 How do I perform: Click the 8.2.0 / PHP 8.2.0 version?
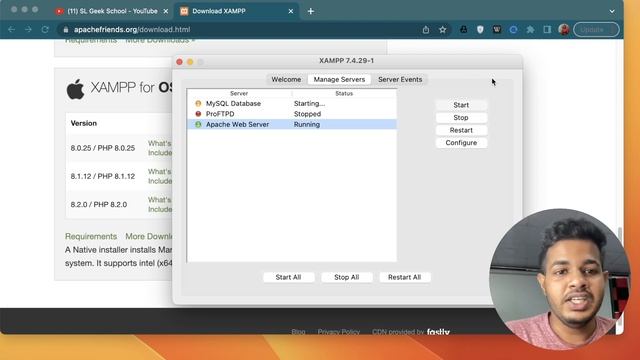point(99,204)
